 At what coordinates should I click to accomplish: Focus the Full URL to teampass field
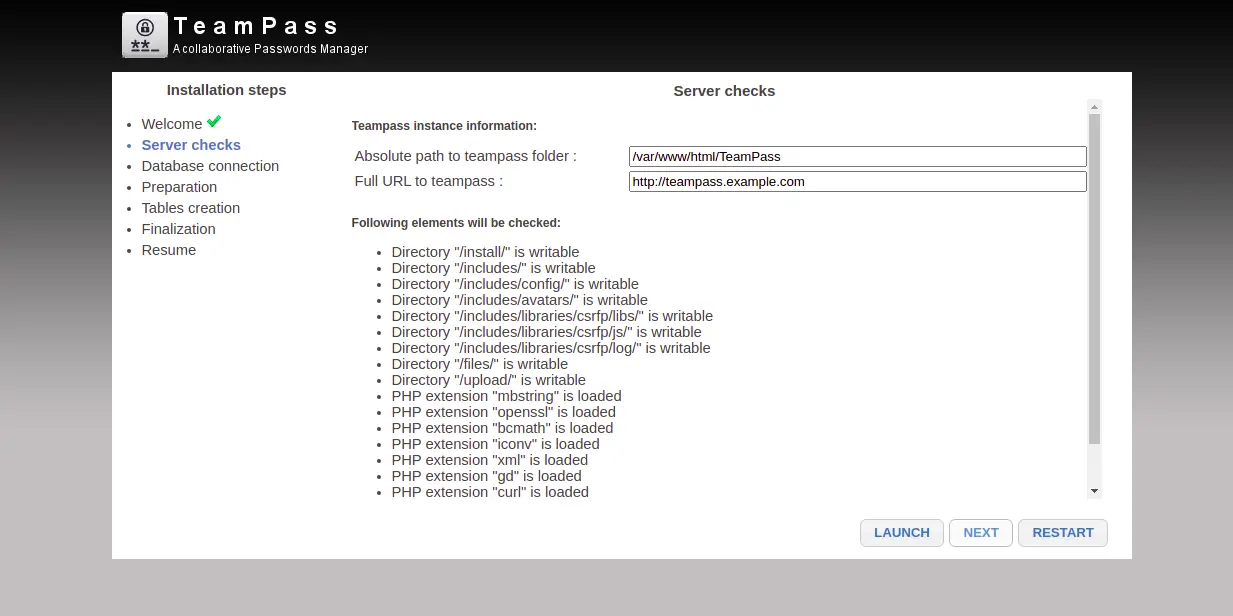(858, 182)
